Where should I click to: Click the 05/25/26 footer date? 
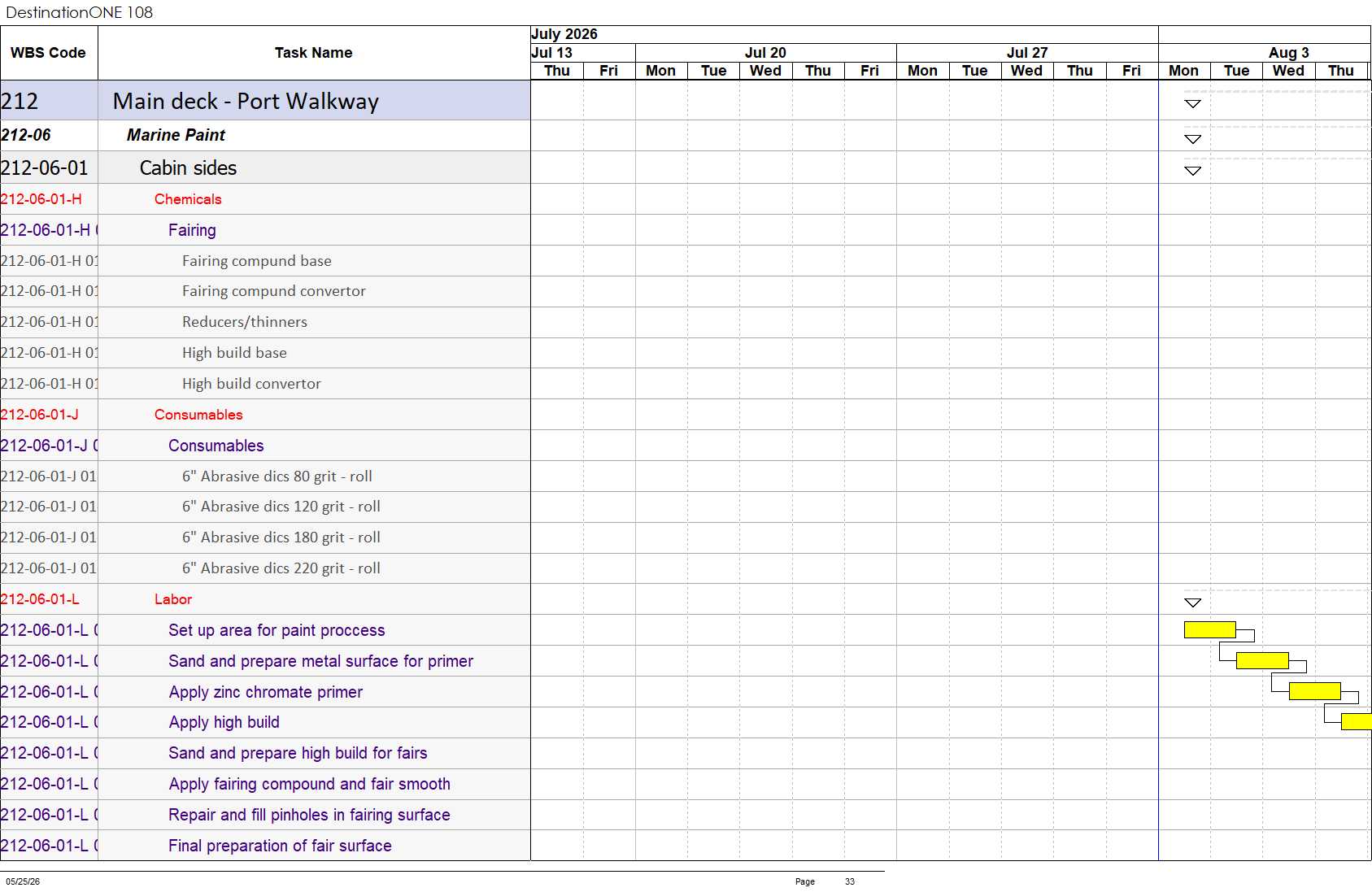(23, 881)
